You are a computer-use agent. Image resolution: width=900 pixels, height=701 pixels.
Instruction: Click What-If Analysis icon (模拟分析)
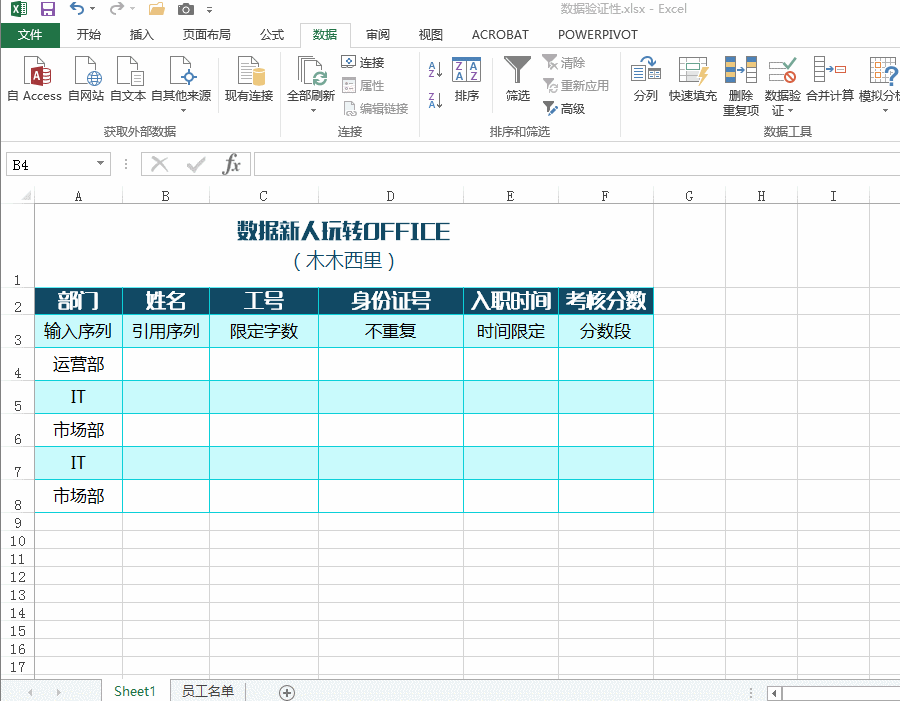point(882,70)
